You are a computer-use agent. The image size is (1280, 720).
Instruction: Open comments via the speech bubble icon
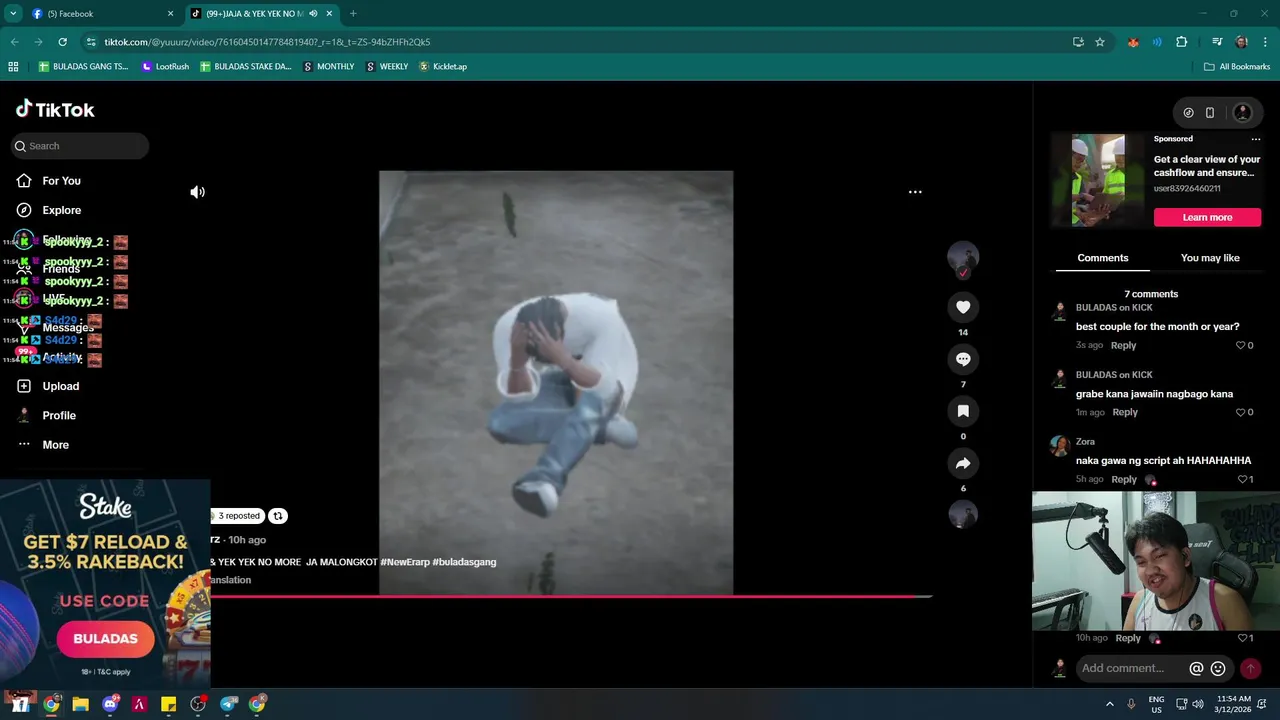[x=963, y=359]
